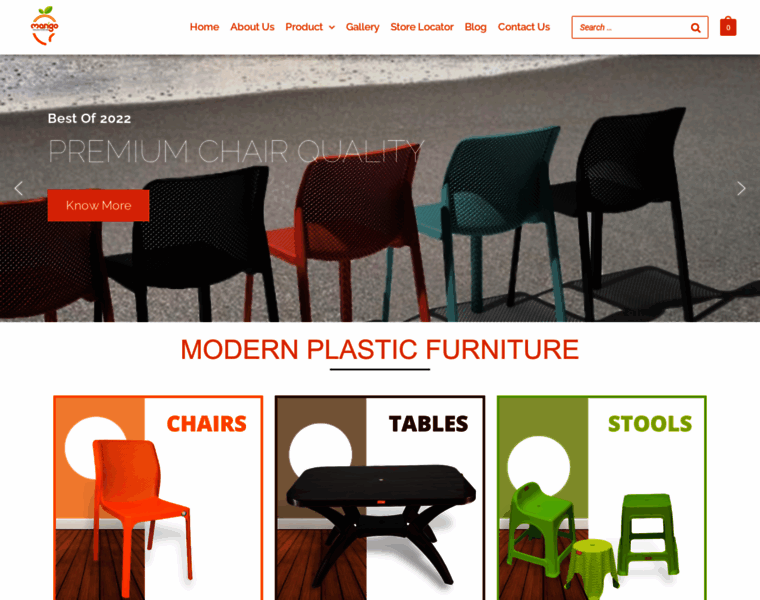Viewport: 760px width, 600px height.
Task: Click the Mango logo
Action: pos(45,26)
